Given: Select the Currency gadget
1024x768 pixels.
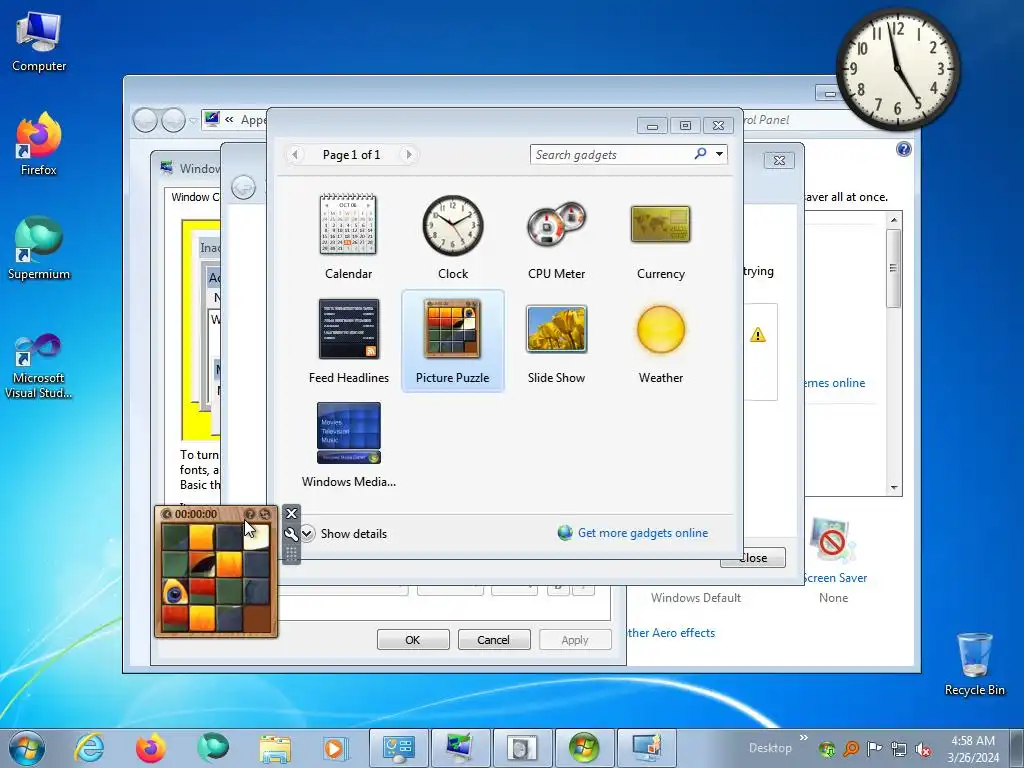Looking at the screenshot, I should 660,237.
